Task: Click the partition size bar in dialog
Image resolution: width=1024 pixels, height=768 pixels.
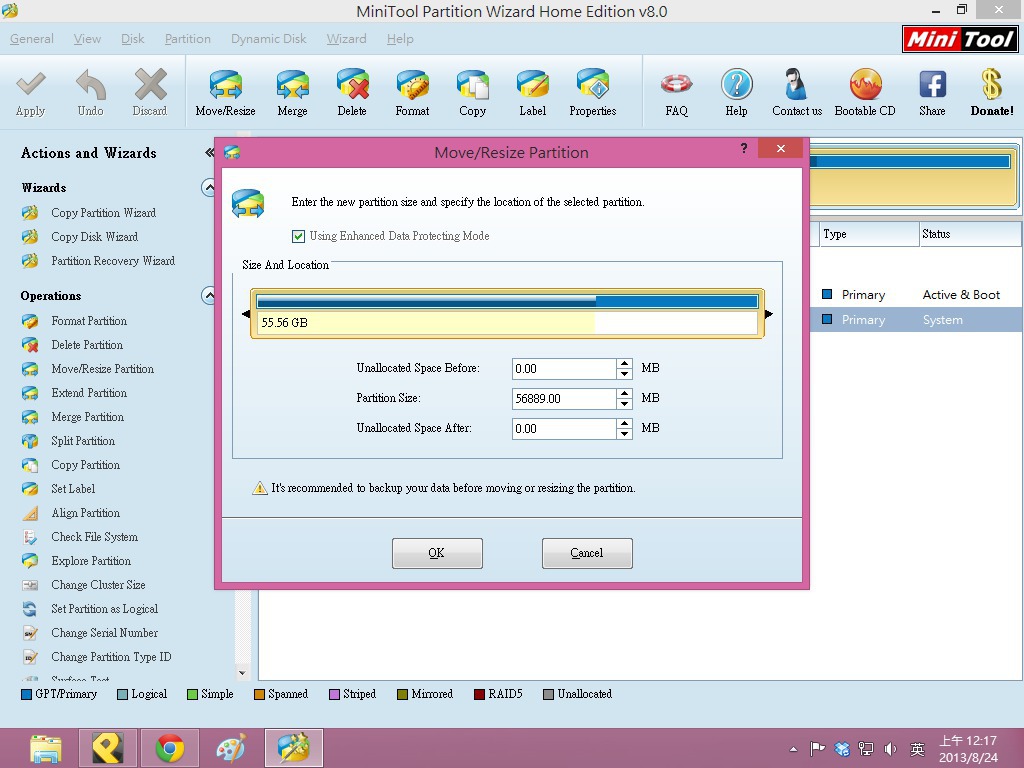Action: (x=507, y=314)
